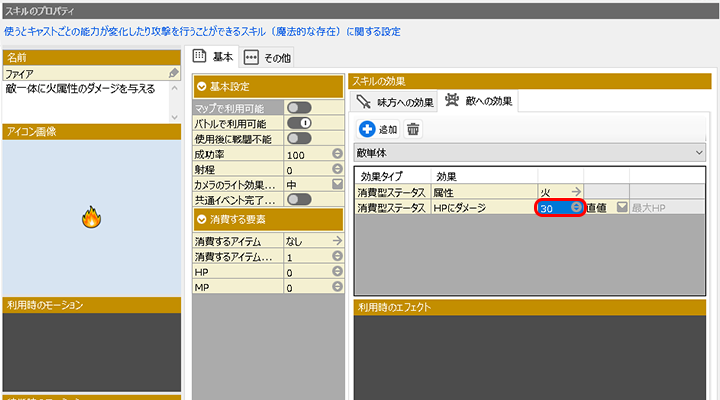Click the blue plus 追加 icon
This screenshot has height=400, width=720.
click(367, 129)
